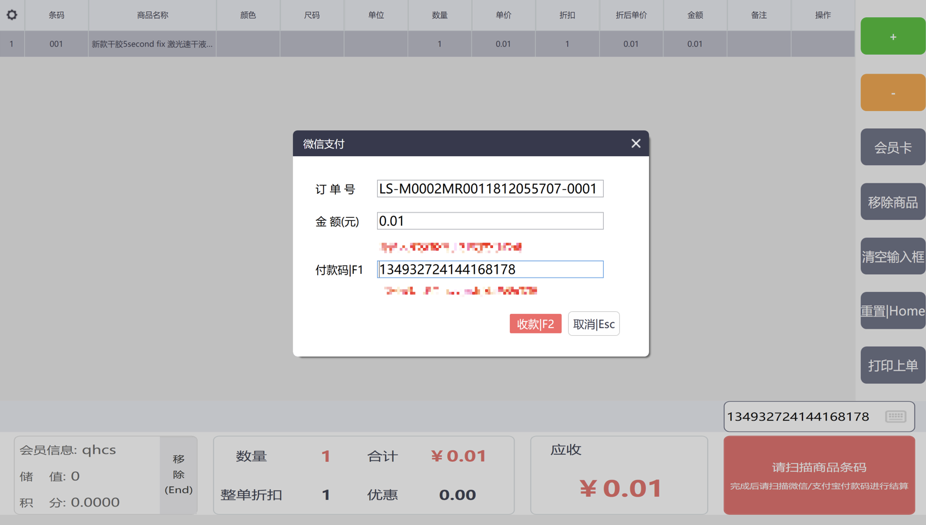Viewport: 926px width, 525px height.
Task: Click the 储值: 0 text
Action: point(50,476)
